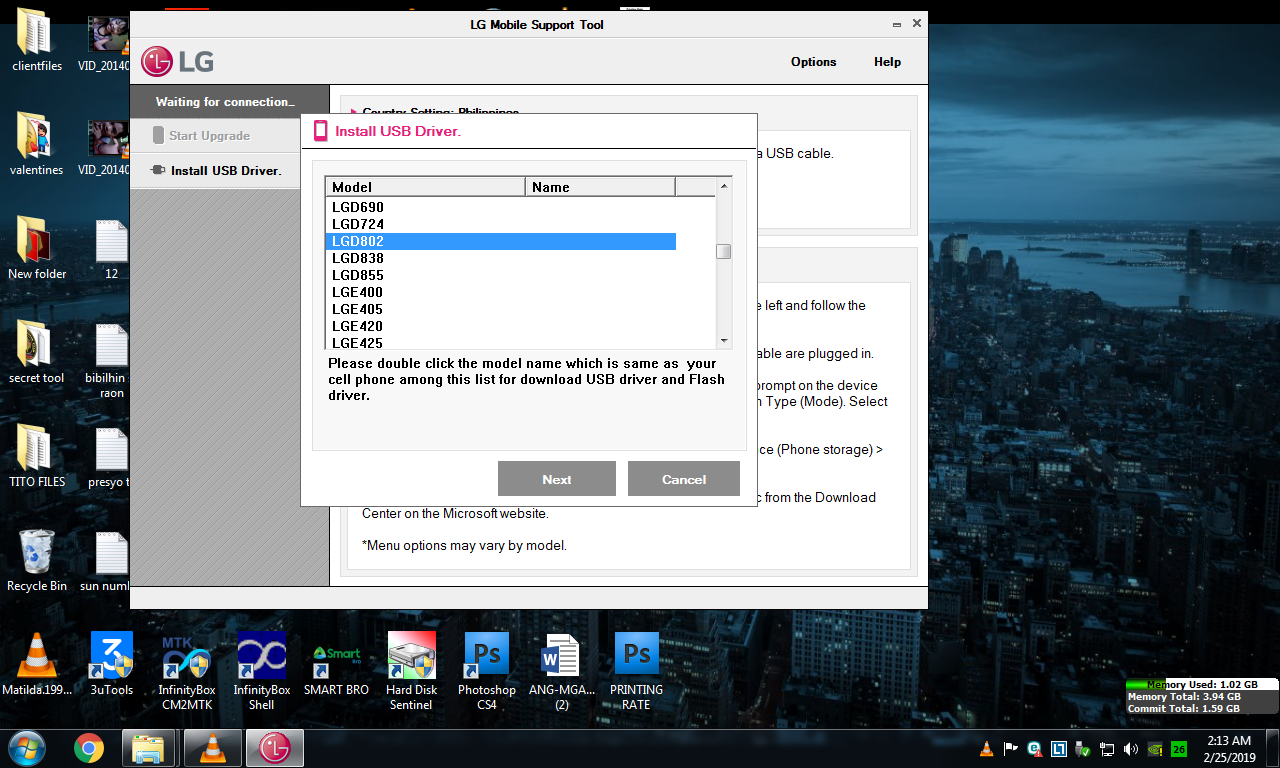The image size is (1280, 768).
Task: Open the clientfiles folder on desktop
Action: click(x=37, y=41)
